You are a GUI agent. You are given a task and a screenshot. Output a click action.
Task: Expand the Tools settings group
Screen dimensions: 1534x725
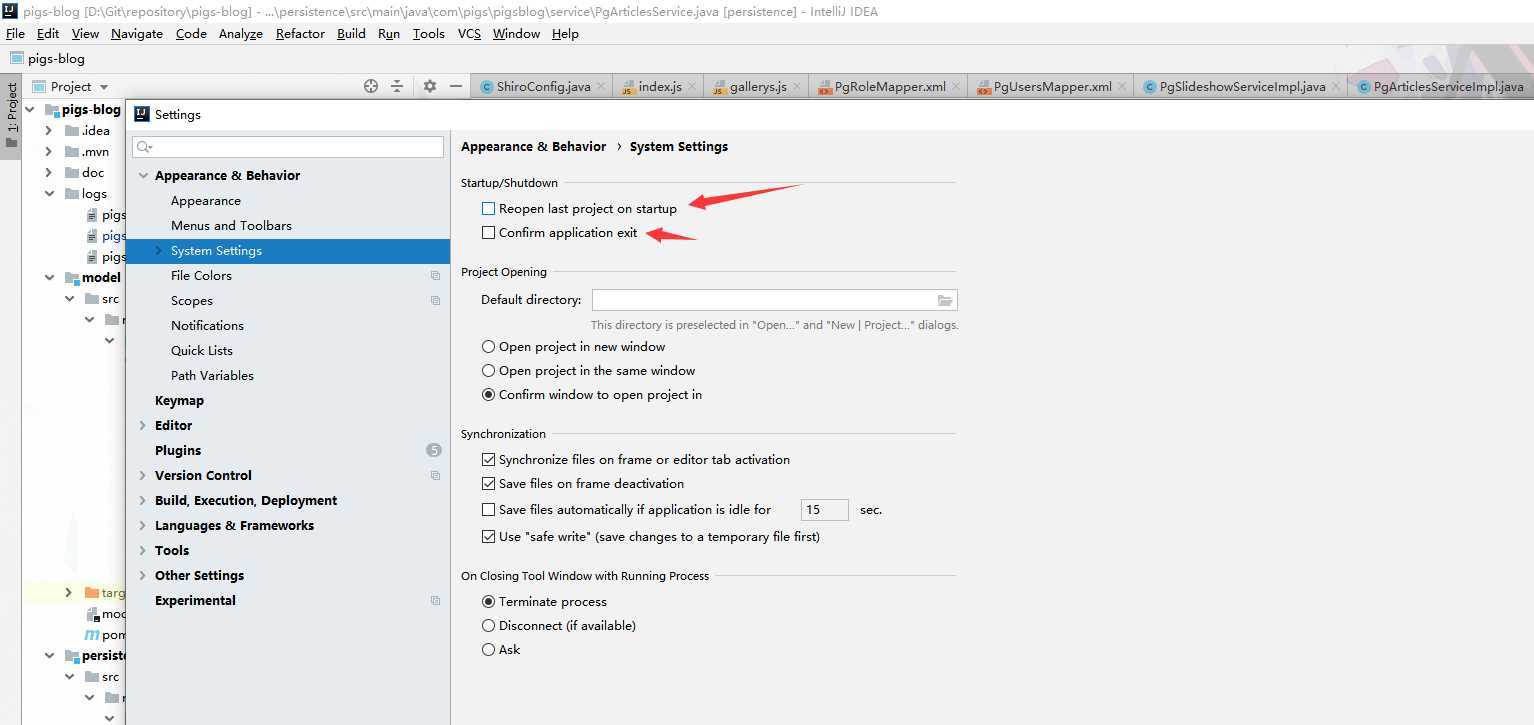click(x=143, y=551)
